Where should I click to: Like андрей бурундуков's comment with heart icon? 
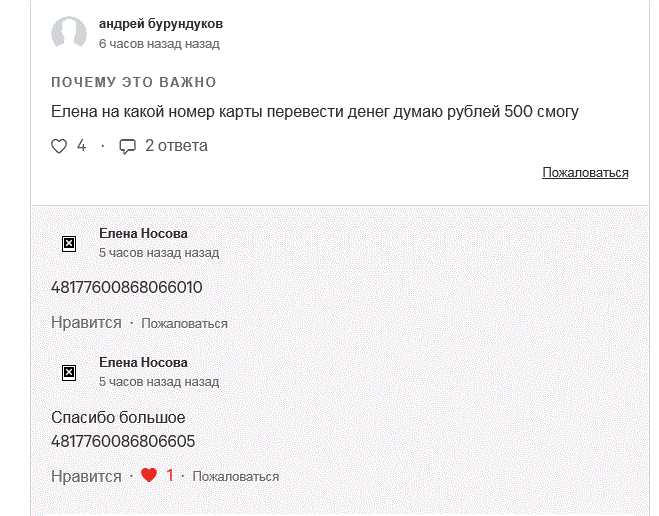coord(59,146)
